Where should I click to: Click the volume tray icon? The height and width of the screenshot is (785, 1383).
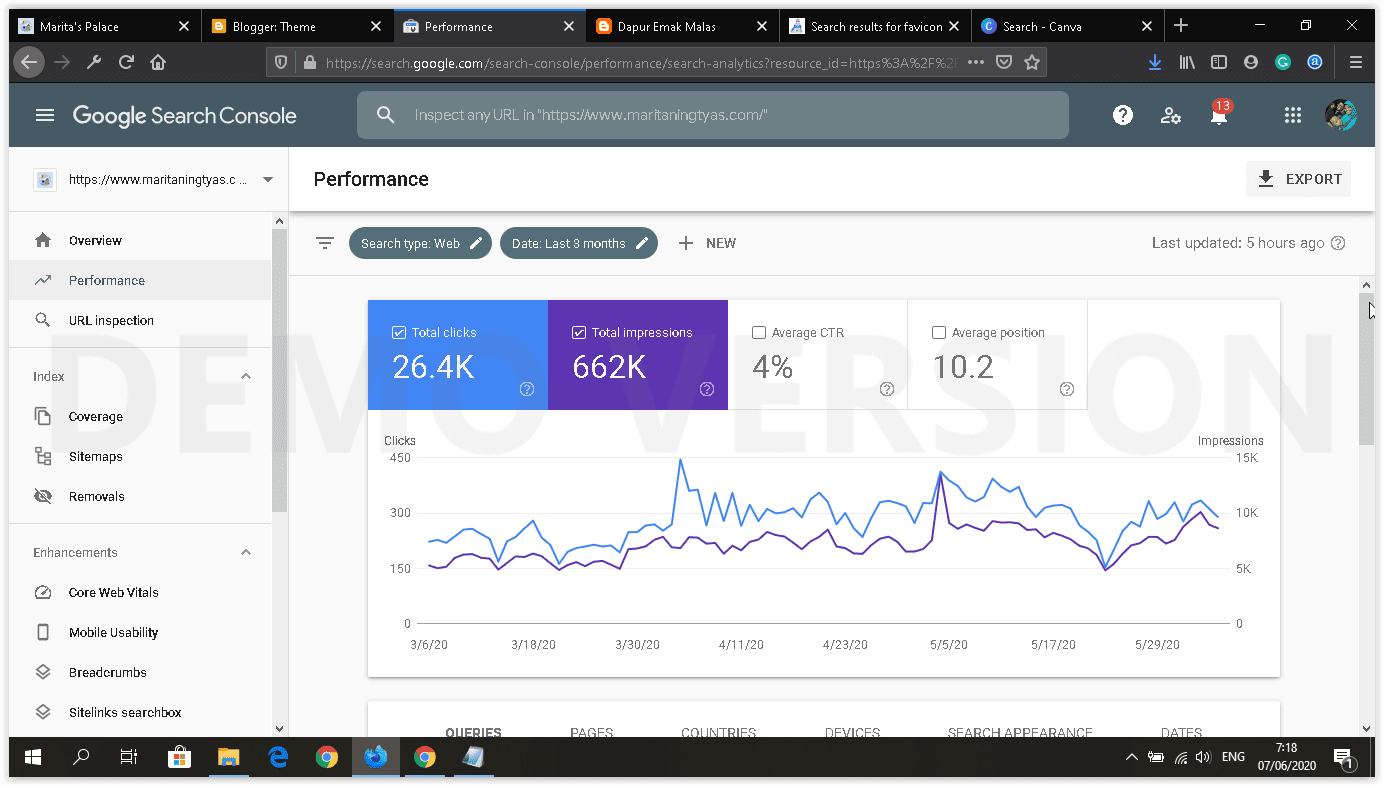pos(1203,757)
